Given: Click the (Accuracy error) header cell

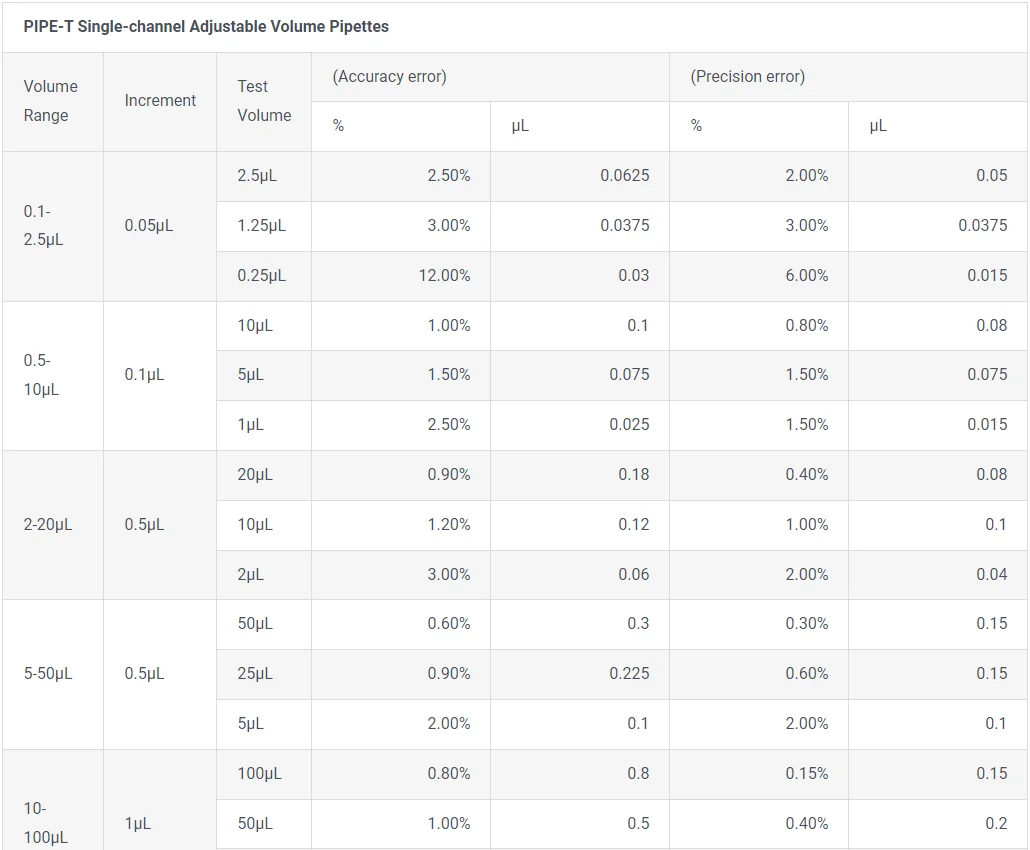Looking at the screenshot, I should pyautogui.click(x=389, y=77).
